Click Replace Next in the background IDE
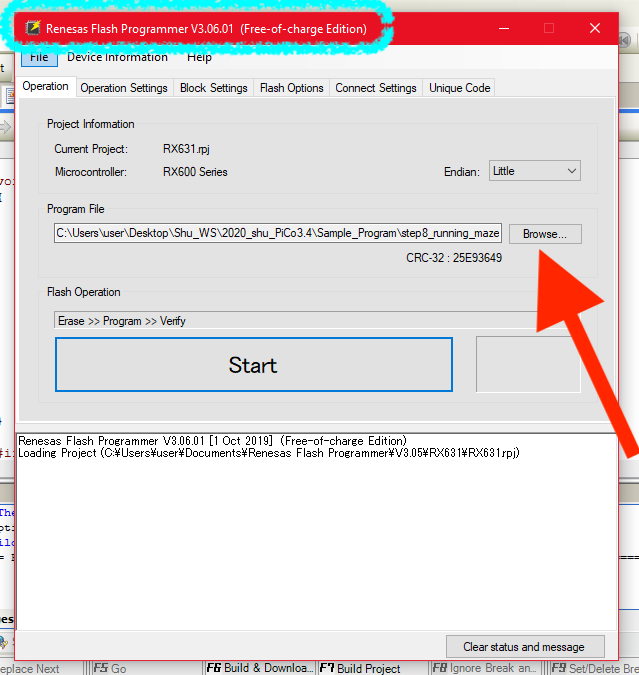The image size is (639, 675). point(29,669)
